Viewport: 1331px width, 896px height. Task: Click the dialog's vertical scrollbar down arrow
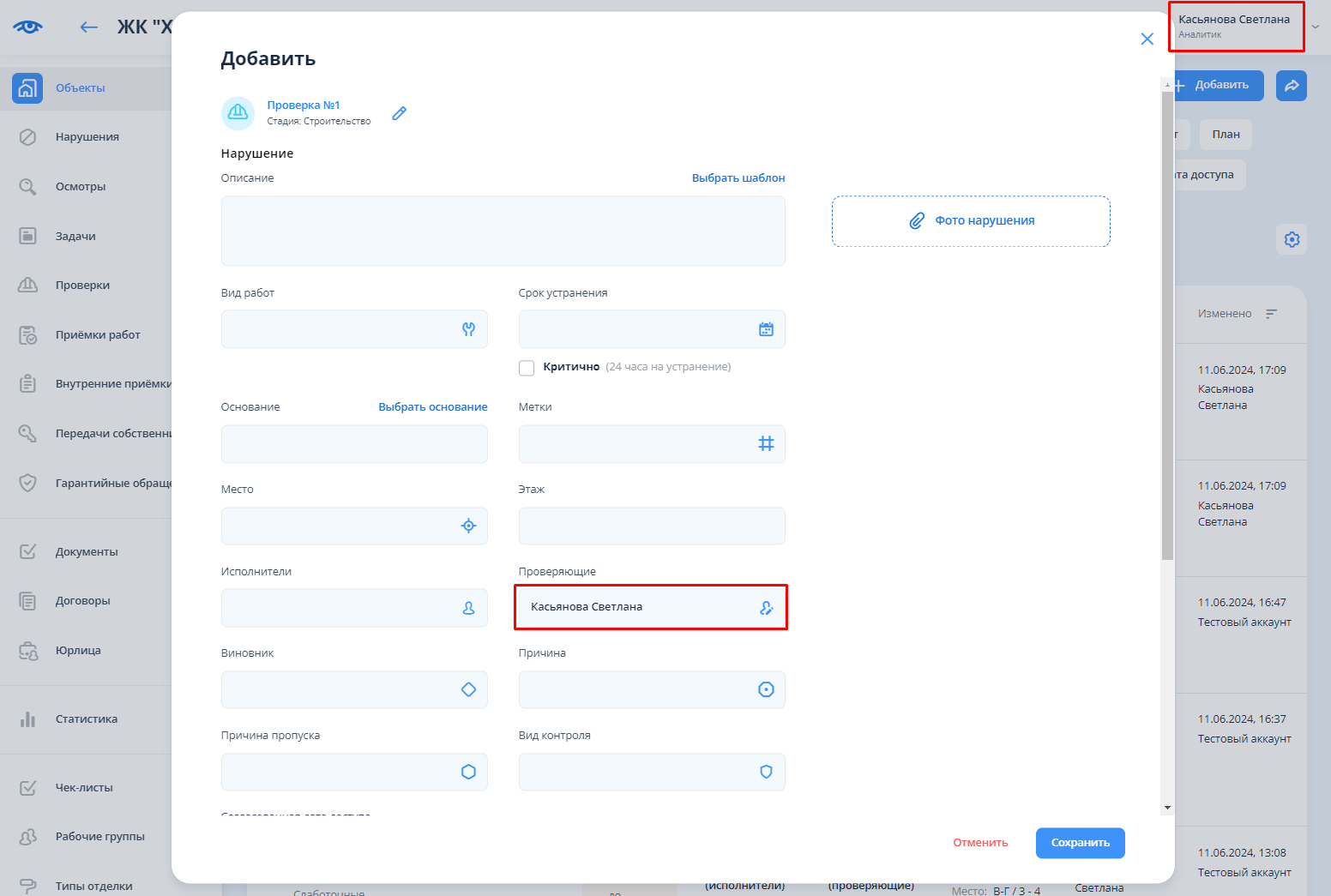click(x=1167, y=808)
